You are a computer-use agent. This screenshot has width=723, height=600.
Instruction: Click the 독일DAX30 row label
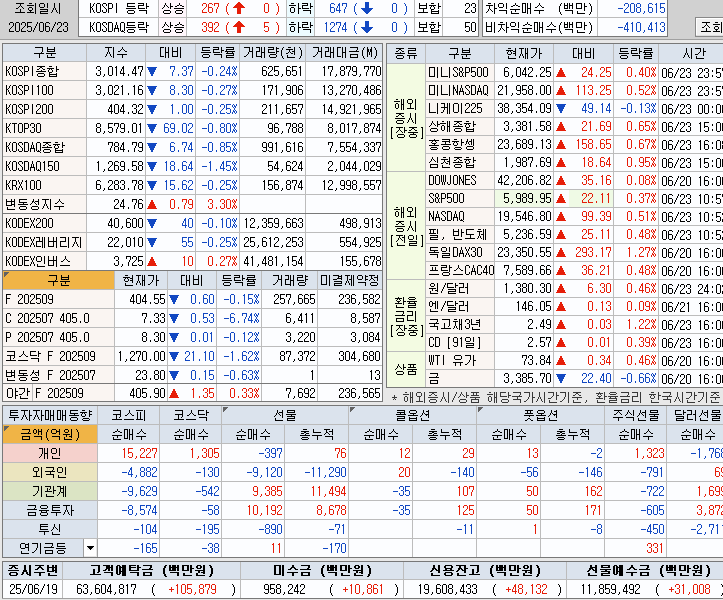[x=460, y=252]
